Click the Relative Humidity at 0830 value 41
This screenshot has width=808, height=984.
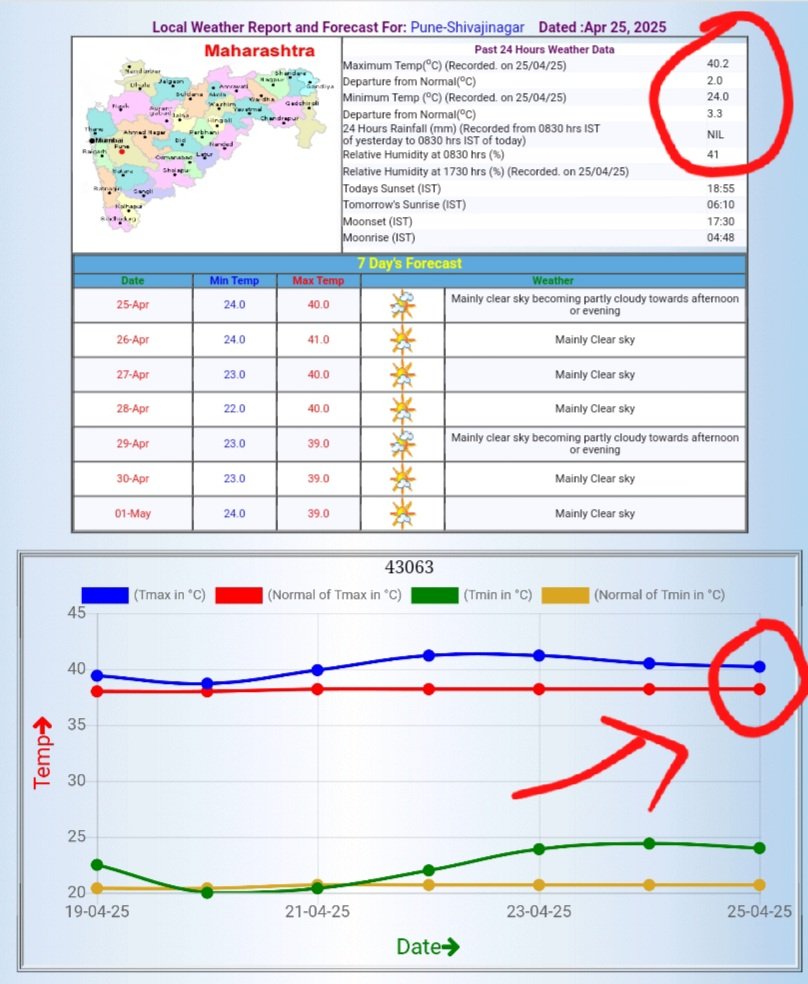pyautogui.click(x=713, y=154)
